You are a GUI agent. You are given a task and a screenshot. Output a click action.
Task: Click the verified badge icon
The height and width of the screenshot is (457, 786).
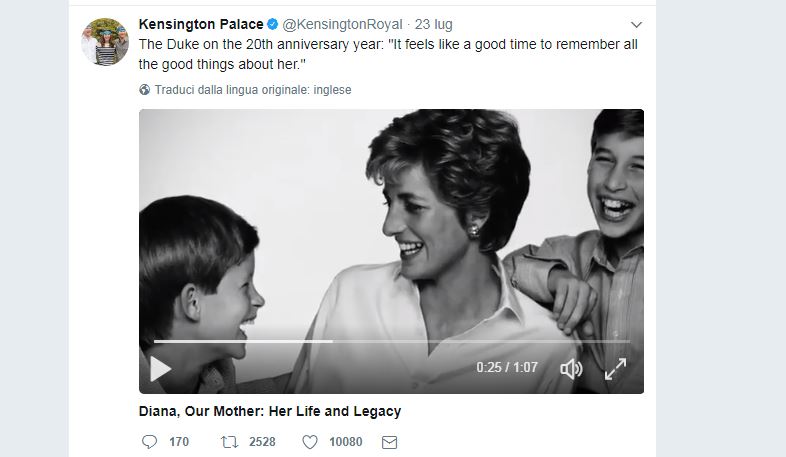(273, 24)
